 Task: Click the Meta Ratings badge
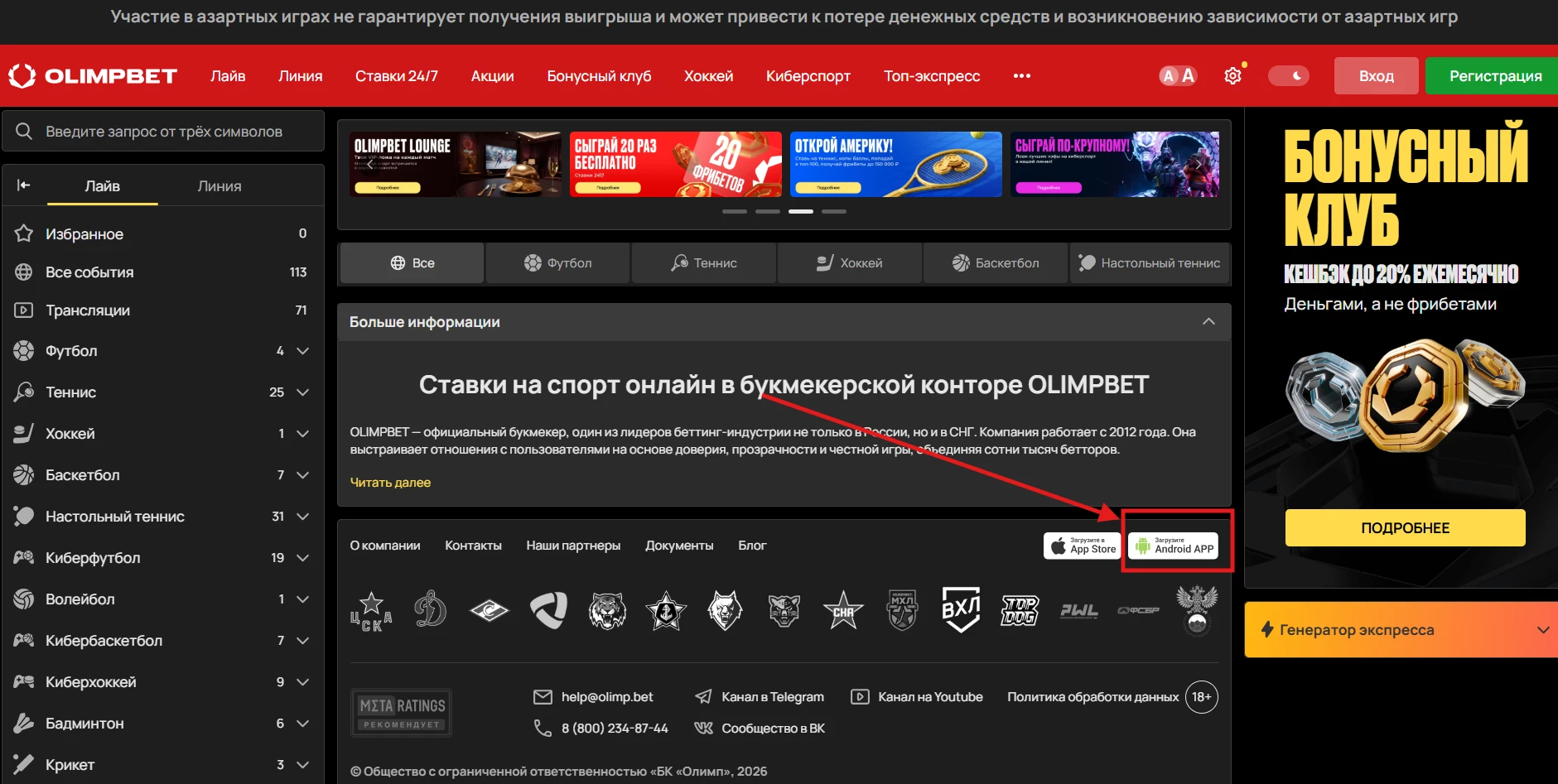coord(401,713)
